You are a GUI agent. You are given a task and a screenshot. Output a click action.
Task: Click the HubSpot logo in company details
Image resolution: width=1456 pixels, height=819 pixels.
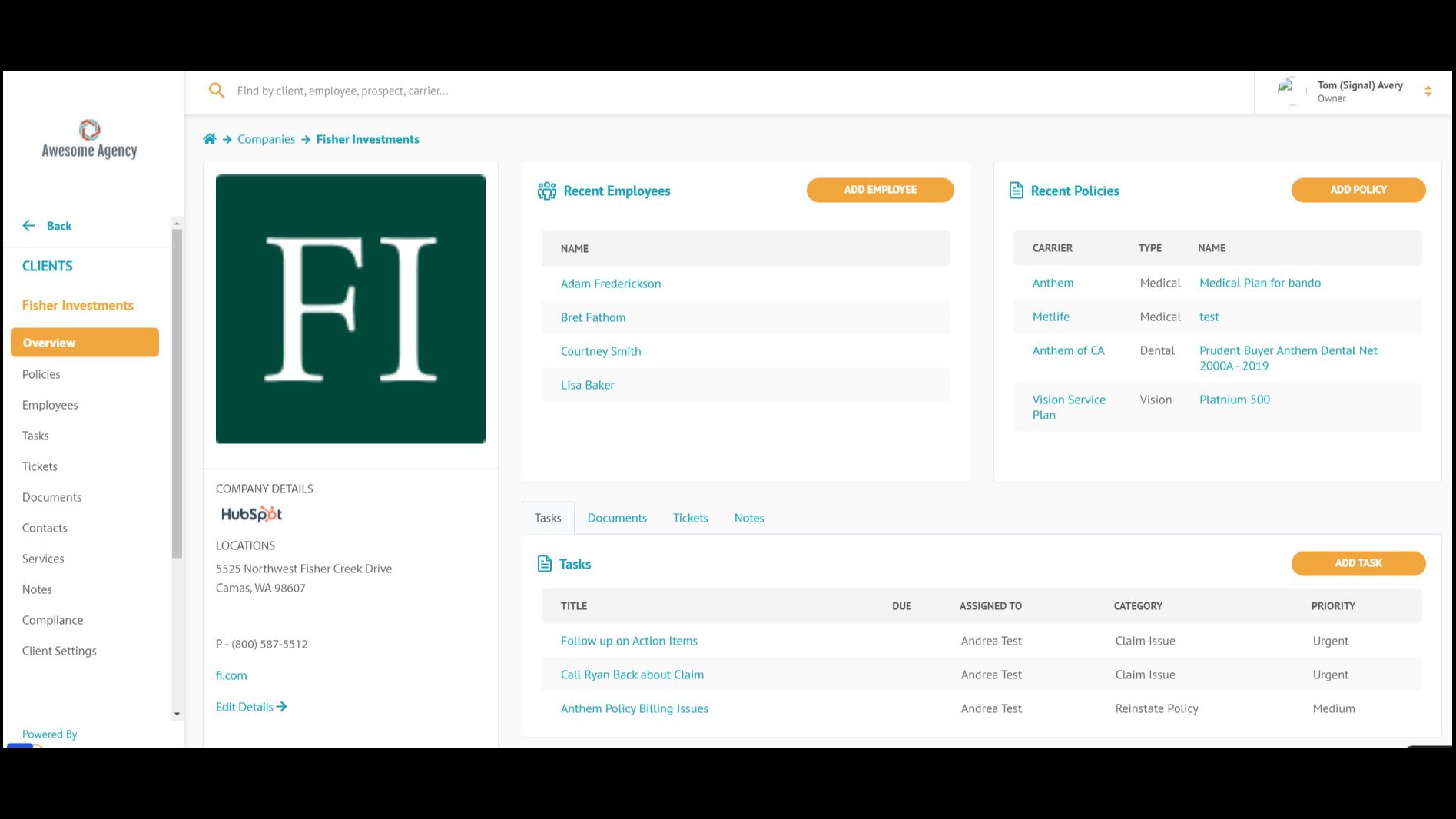point(251,514)
